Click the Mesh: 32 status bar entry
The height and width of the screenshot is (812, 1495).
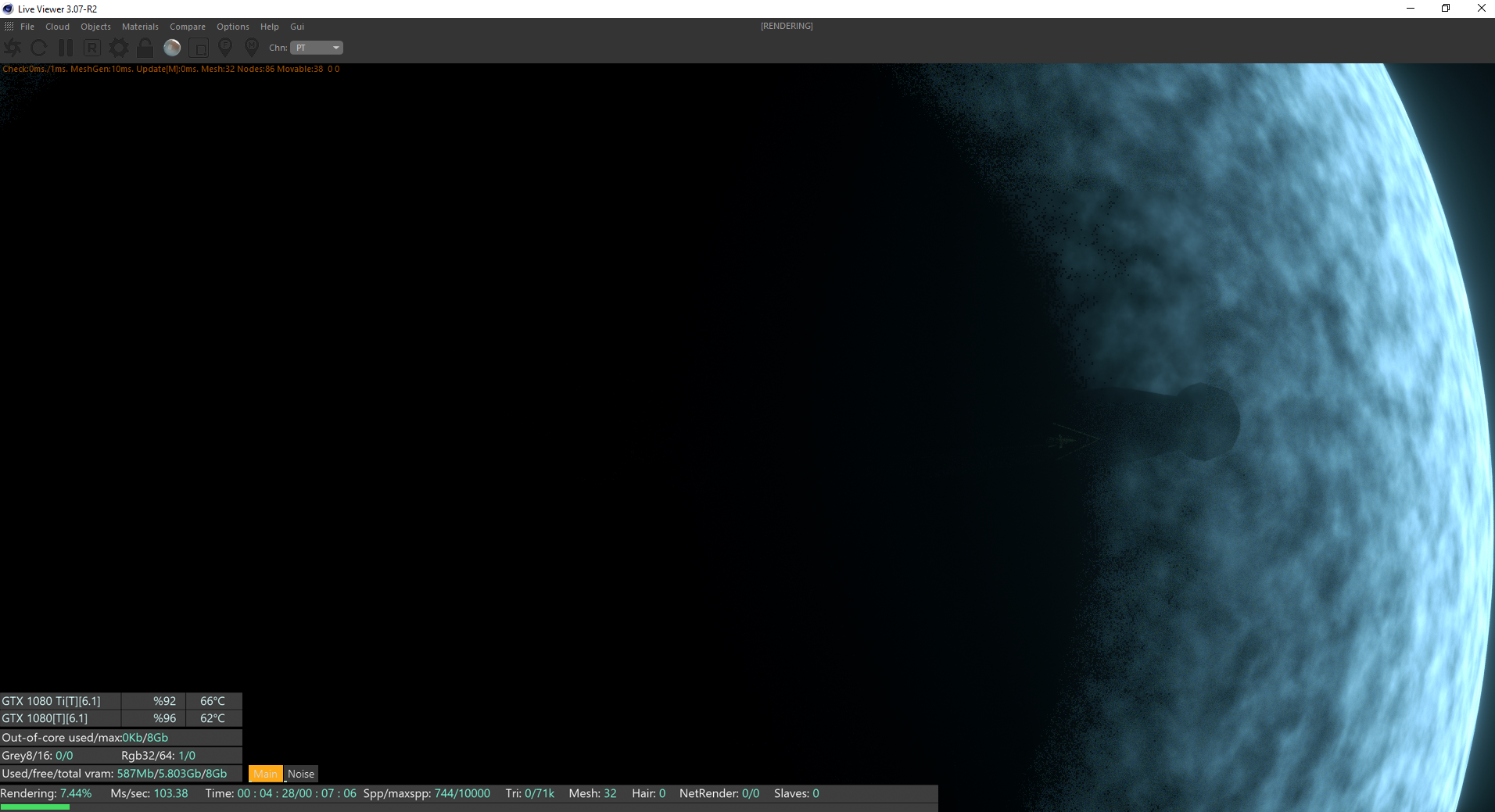point(593,793)
